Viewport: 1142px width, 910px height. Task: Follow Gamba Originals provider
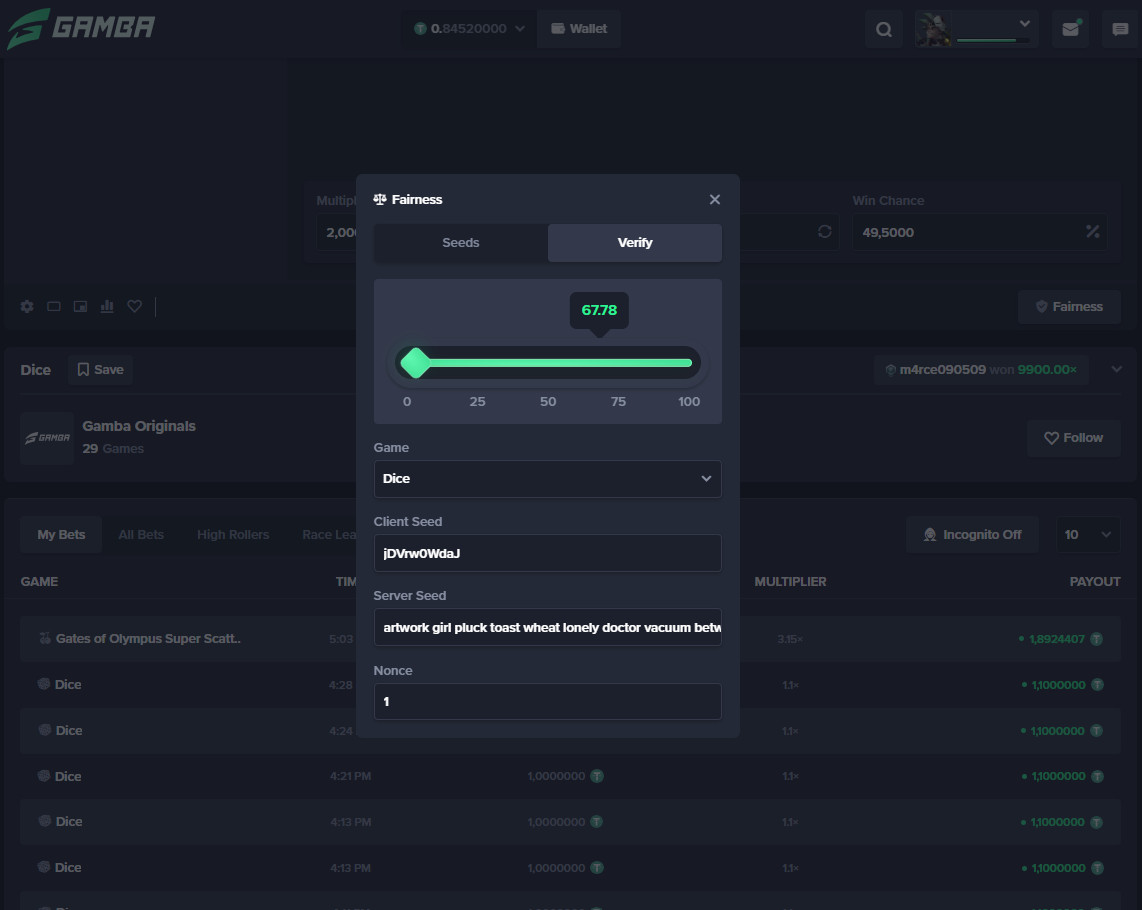click(1074, 438)
